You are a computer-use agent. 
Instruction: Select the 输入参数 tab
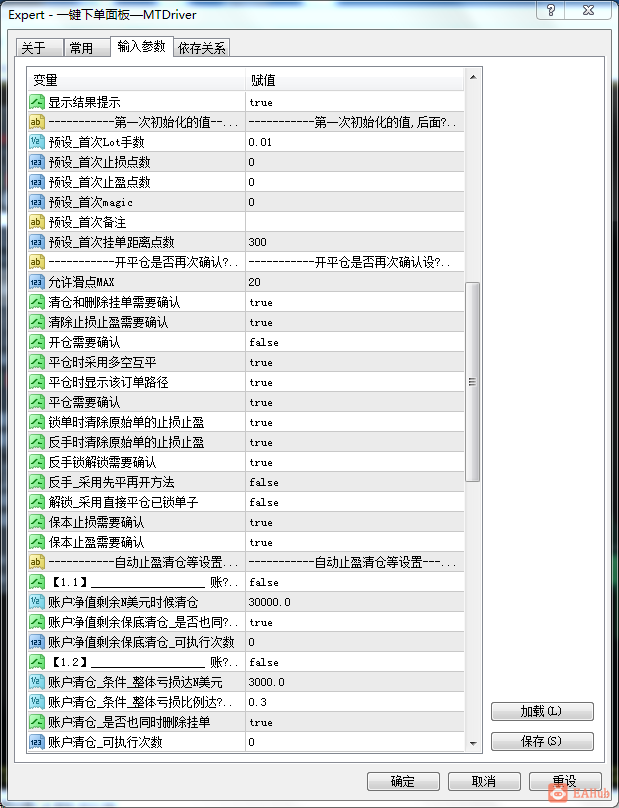coord(141,46)
